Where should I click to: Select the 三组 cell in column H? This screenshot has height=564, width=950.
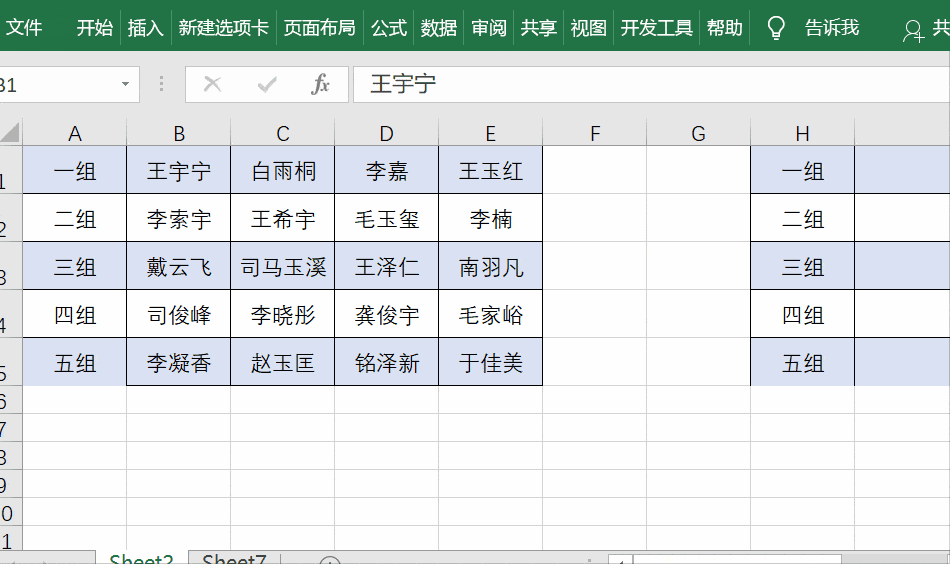click(803, 267)
